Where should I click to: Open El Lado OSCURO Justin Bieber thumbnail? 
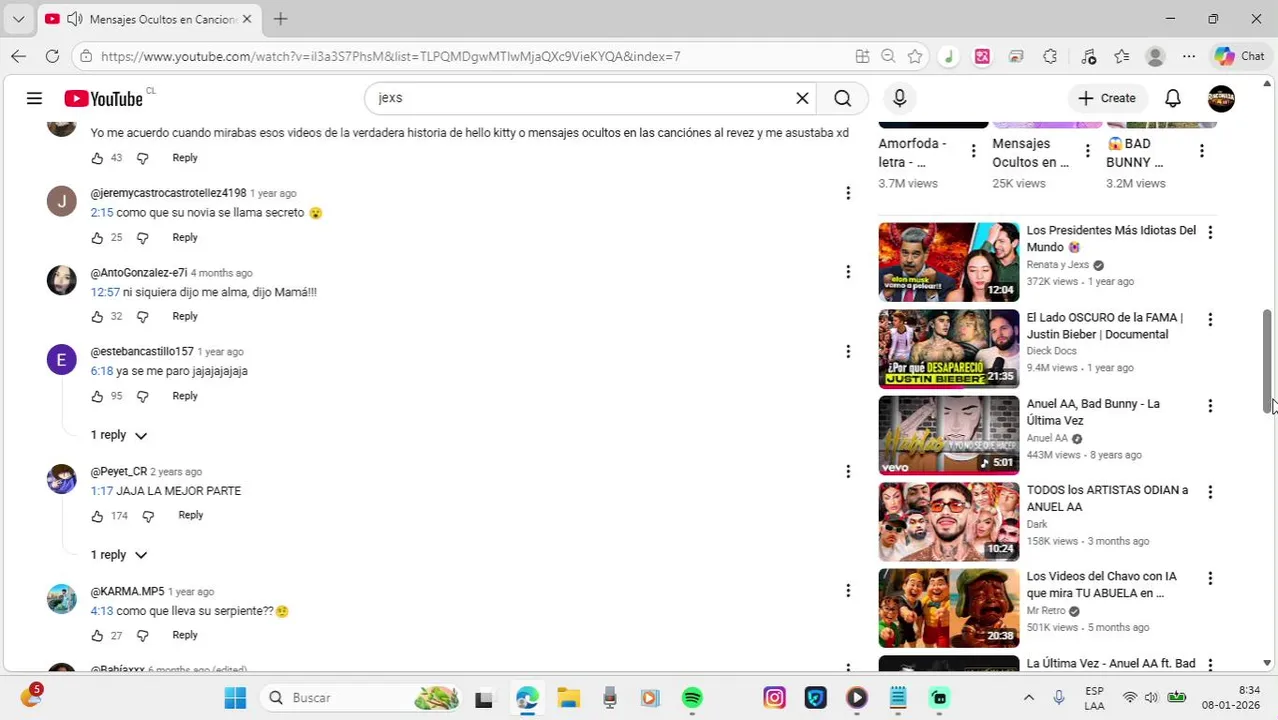point(949,349)
